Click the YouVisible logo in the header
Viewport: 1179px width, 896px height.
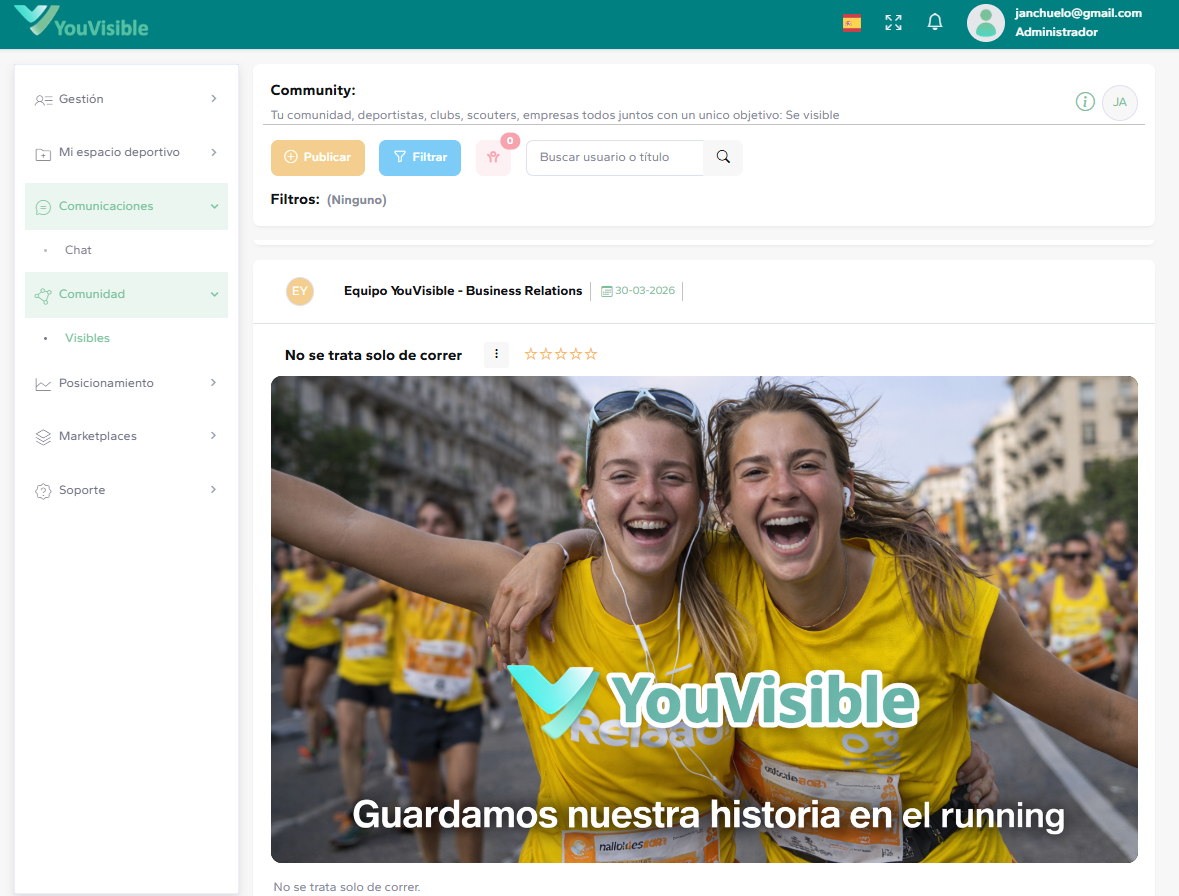pyautogui.click(x=80, y=22)
